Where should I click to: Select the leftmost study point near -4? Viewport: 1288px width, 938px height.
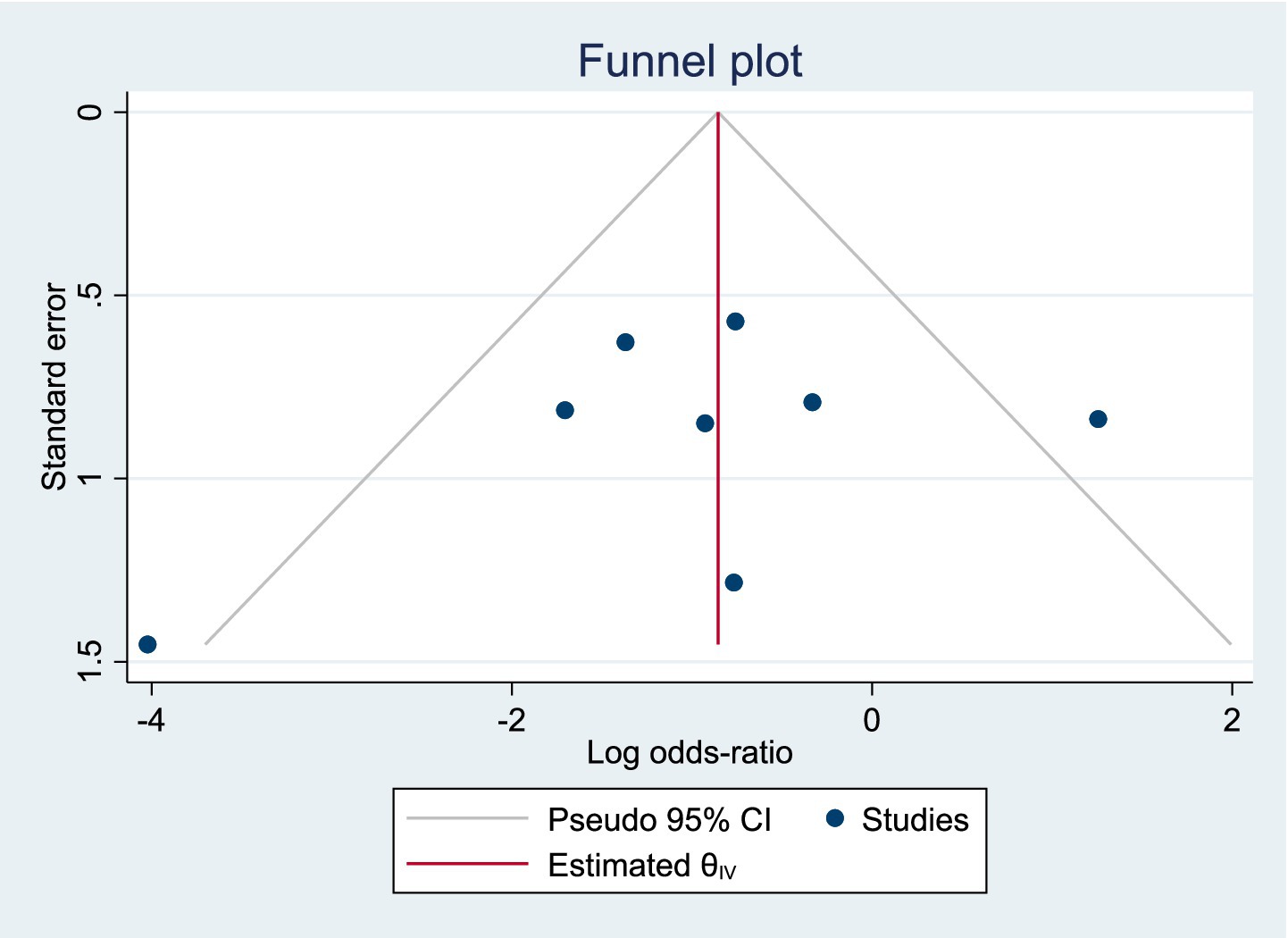click(147, 644)
